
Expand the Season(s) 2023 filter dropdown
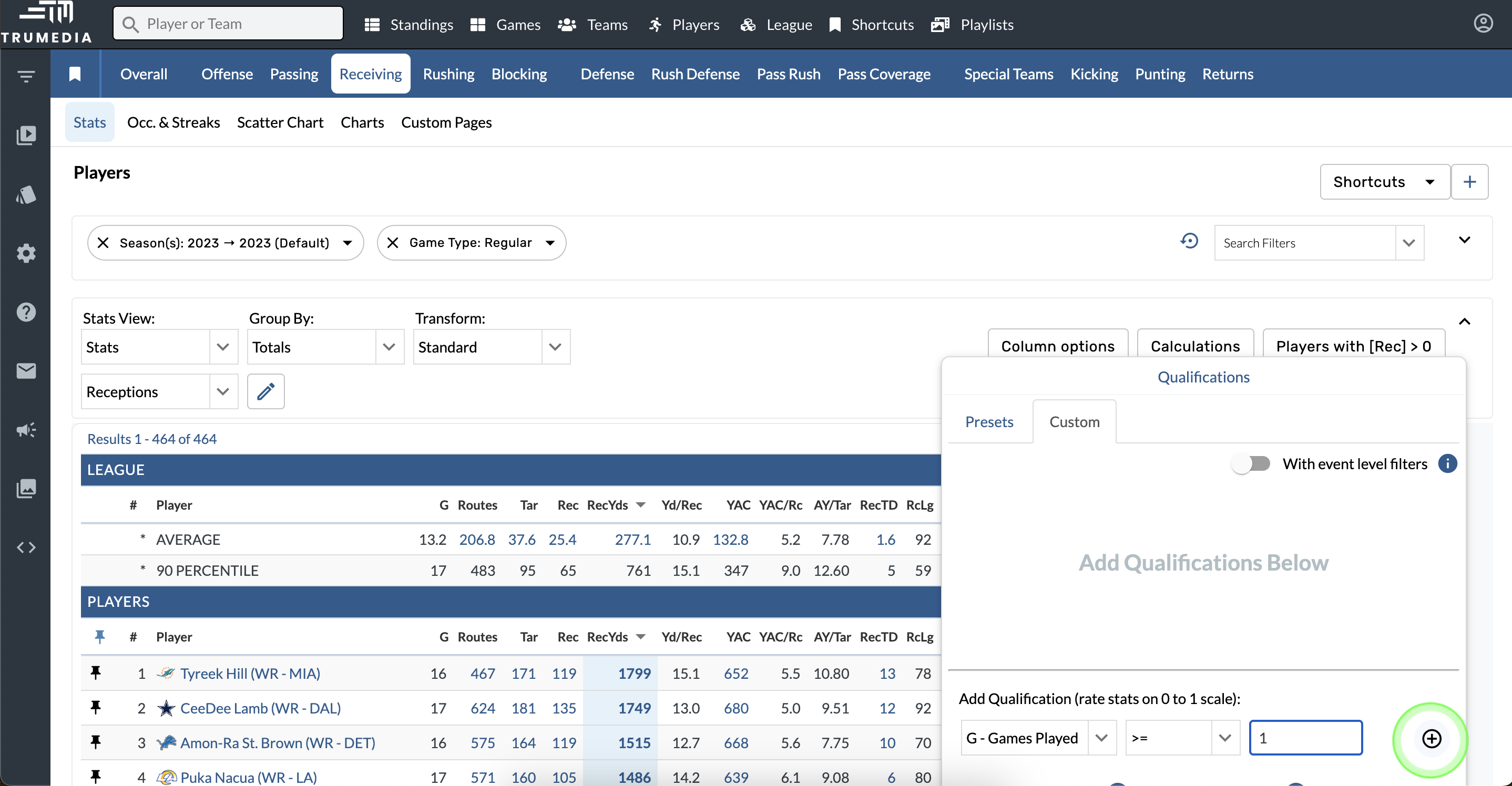(348, 243)
